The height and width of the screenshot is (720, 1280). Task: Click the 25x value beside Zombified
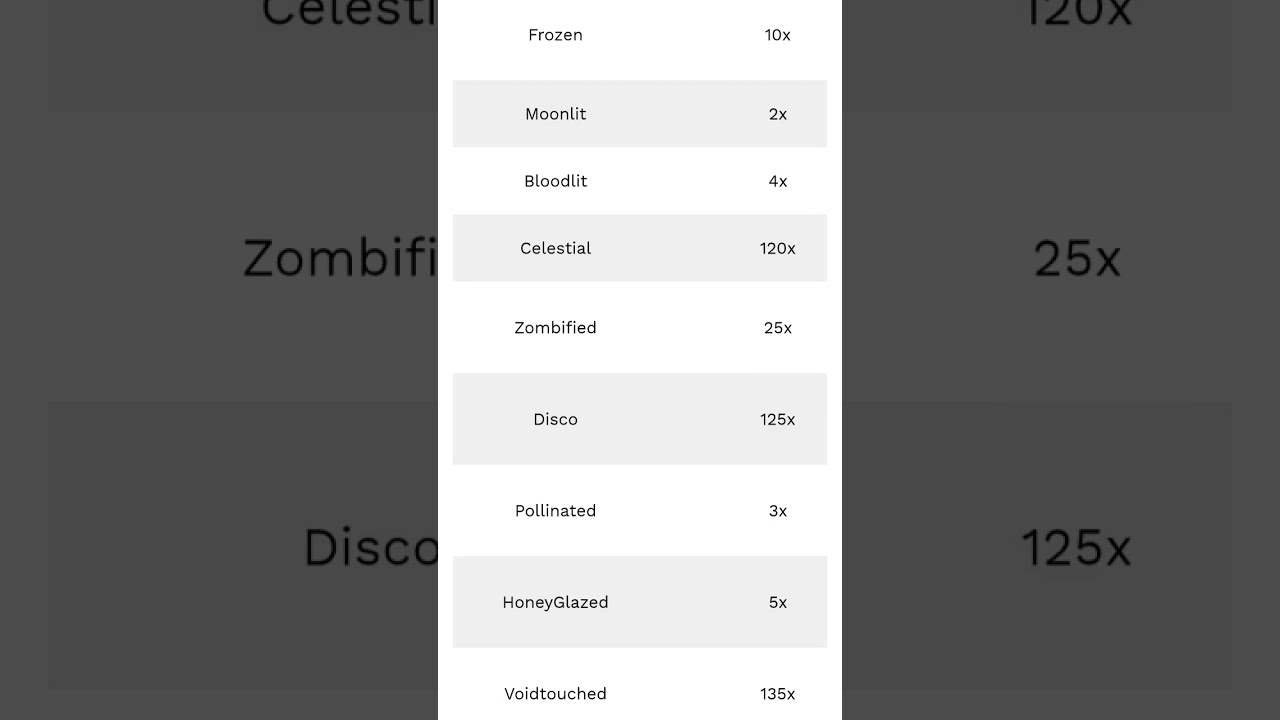777,328
